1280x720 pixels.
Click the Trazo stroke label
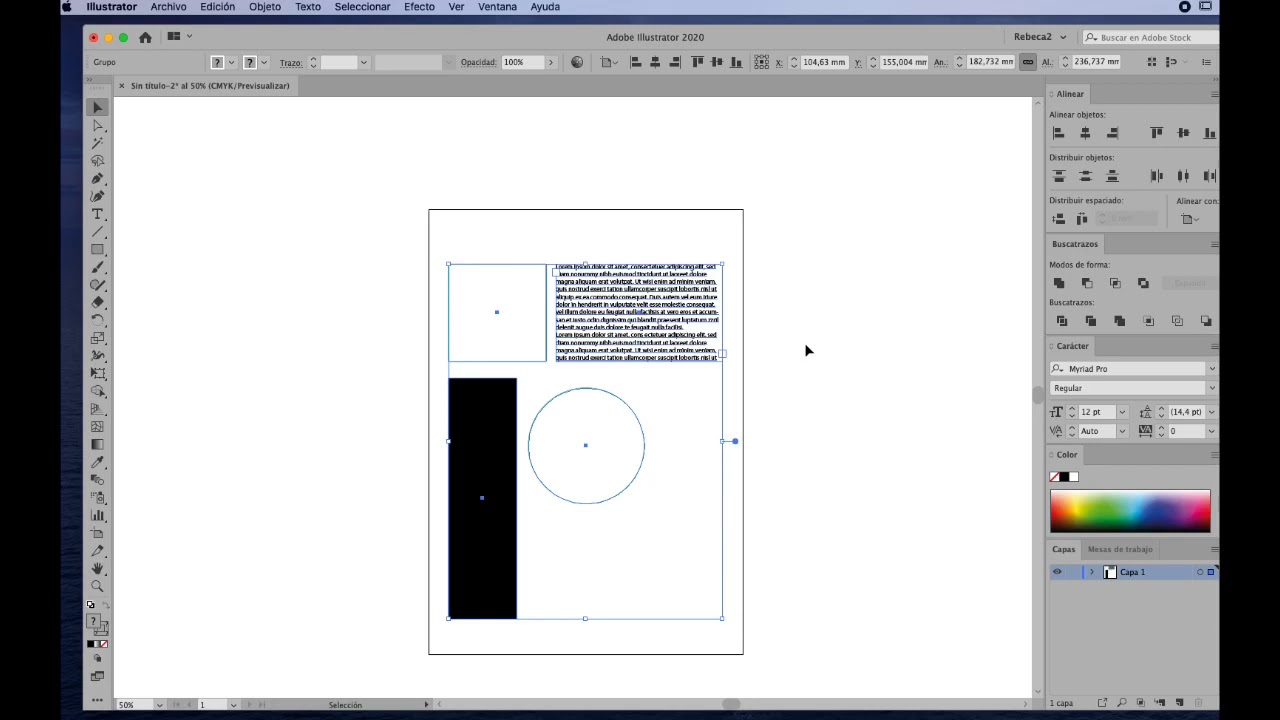tap(291, 63)
